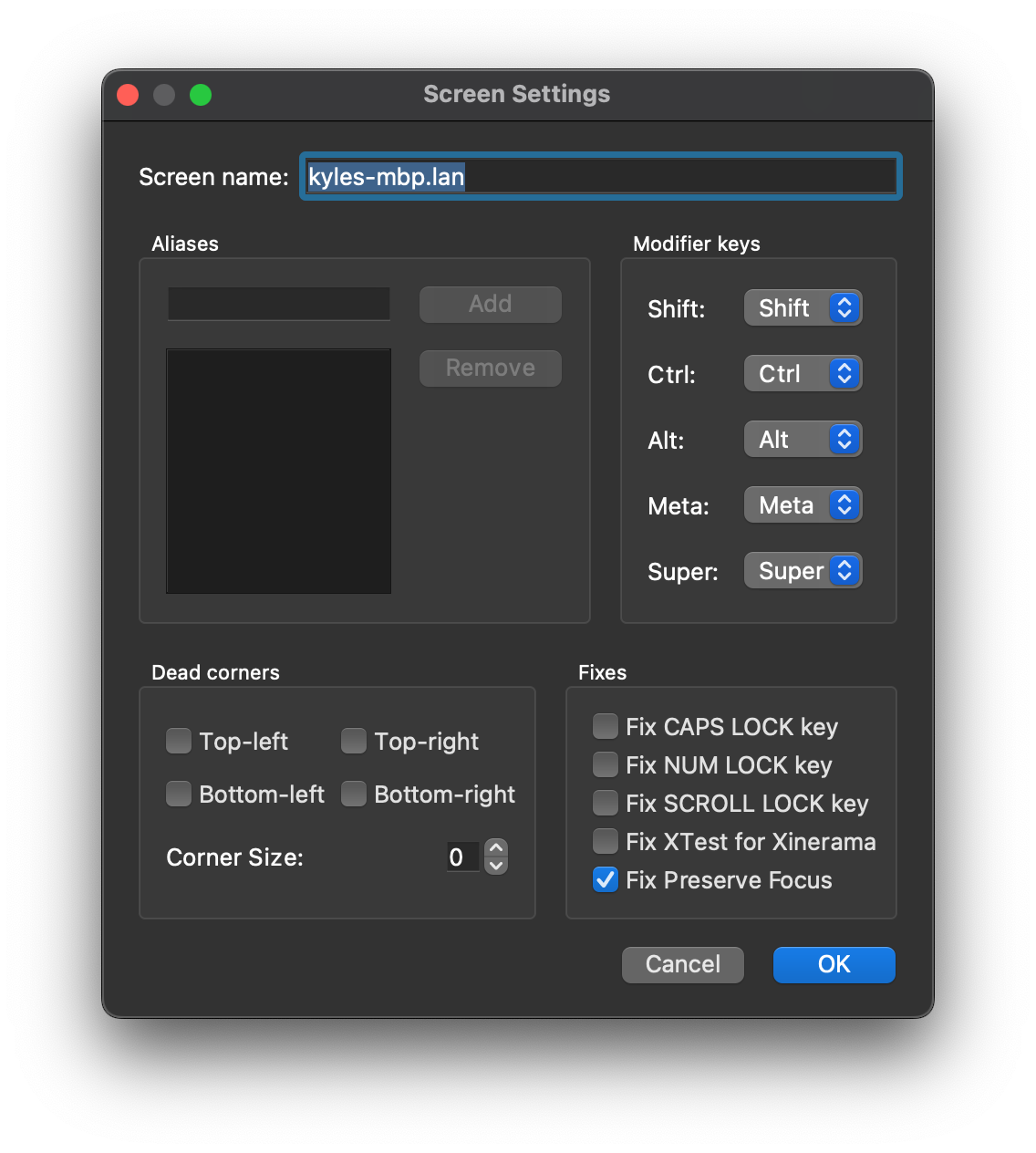
Task: Click the gray minimize window button
Action: pos(164,95)
